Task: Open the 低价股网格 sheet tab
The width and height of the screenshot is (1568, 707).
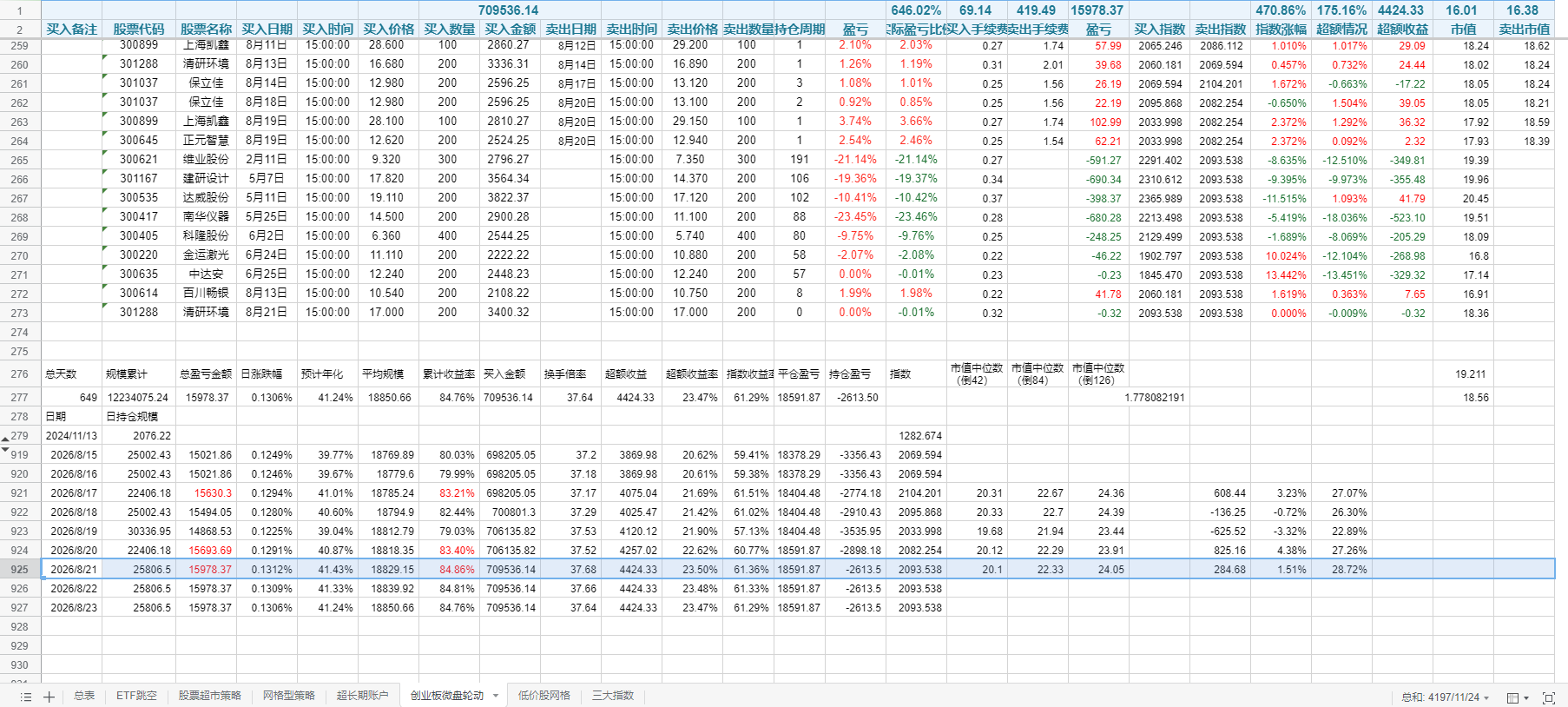Action: (x=544, y=696)
